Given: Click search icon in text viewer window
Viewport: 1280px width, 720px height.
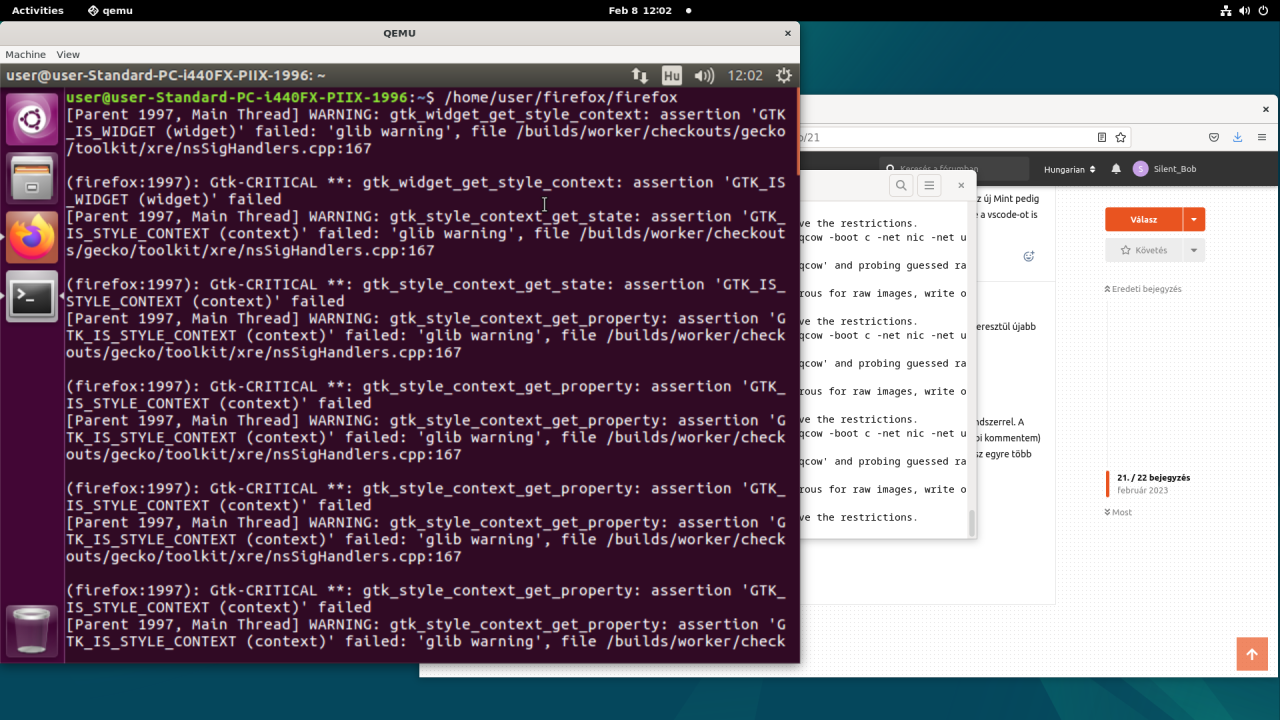Looking at the screenshot, I should tap(901, 185).
